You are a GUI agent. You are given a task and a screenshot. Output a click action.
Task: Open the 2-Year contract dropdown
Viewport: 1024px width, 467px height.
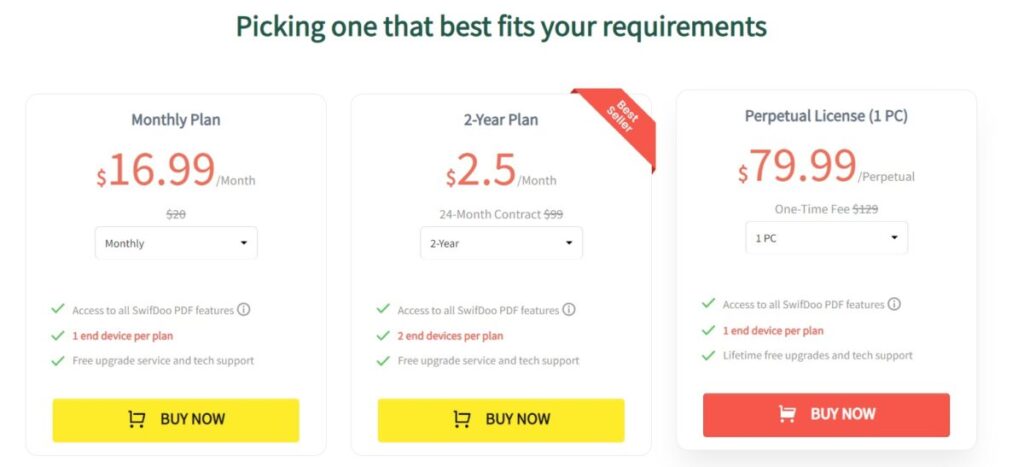(x=502, y=243)
